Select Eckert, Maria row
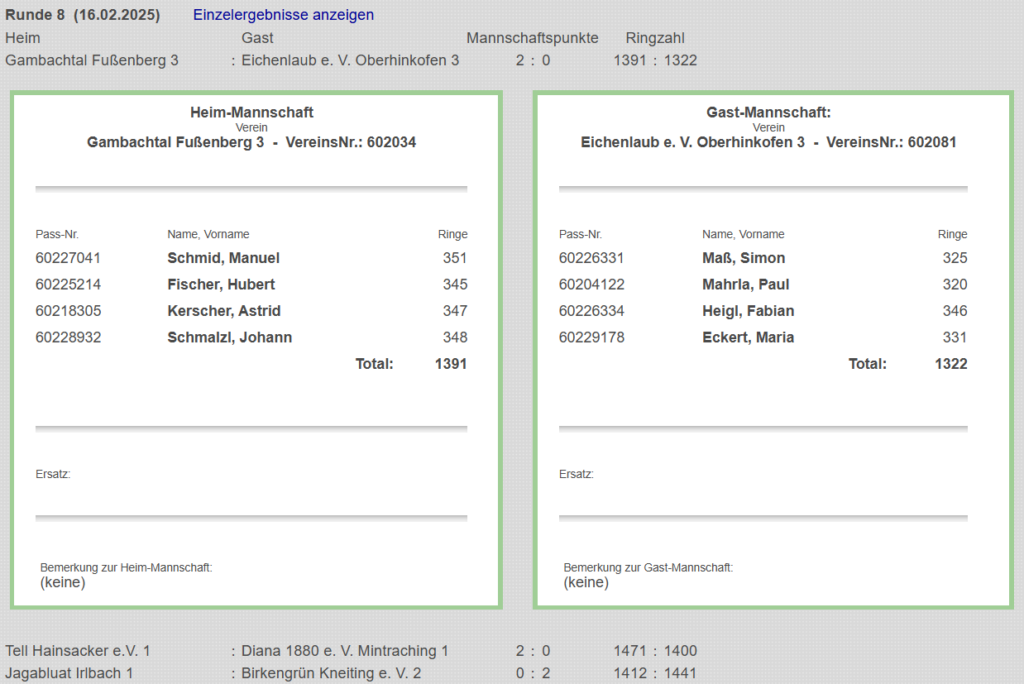The height and width of the screenshot is (684, 1024). point(748,337)
